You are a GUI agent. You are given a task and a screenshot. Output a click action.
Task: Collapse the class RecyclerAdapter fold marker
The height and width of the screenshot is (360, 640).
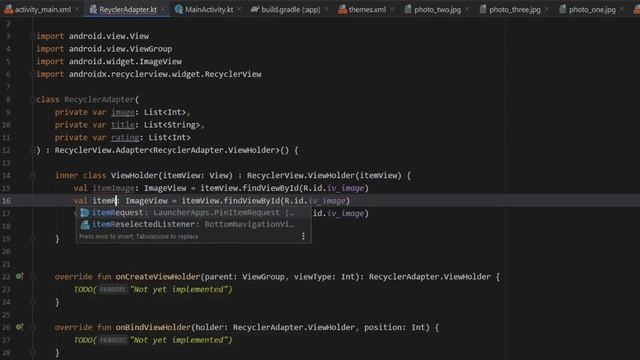(33, 99)
